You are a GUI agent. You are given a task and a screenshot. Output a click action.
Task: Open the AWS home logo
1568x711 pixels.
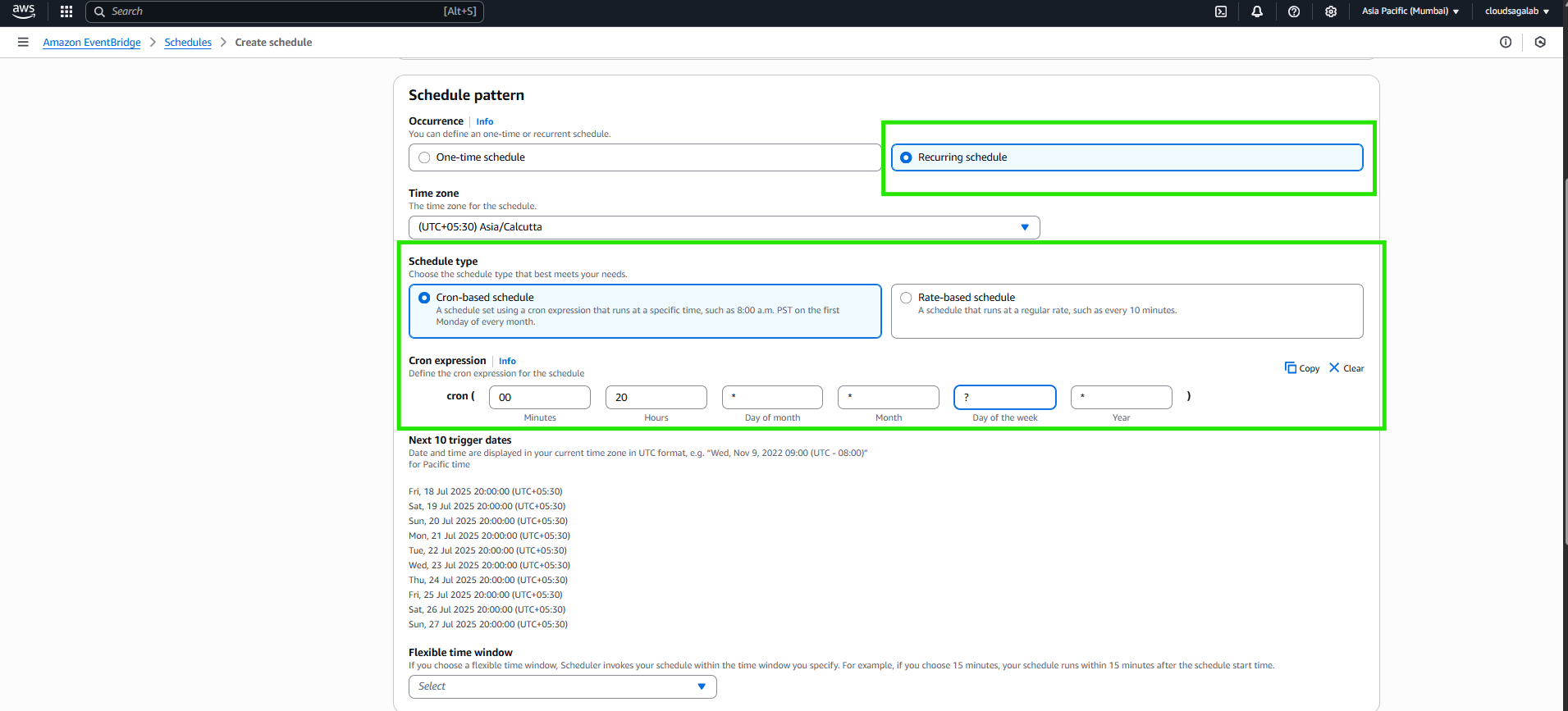[24, 11]
